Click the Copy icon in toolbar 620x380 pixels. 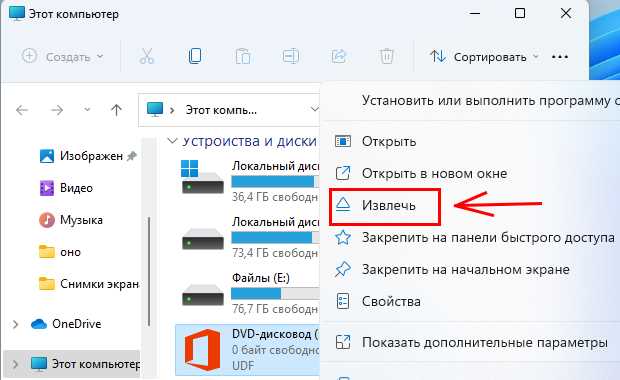click(195, 57)
